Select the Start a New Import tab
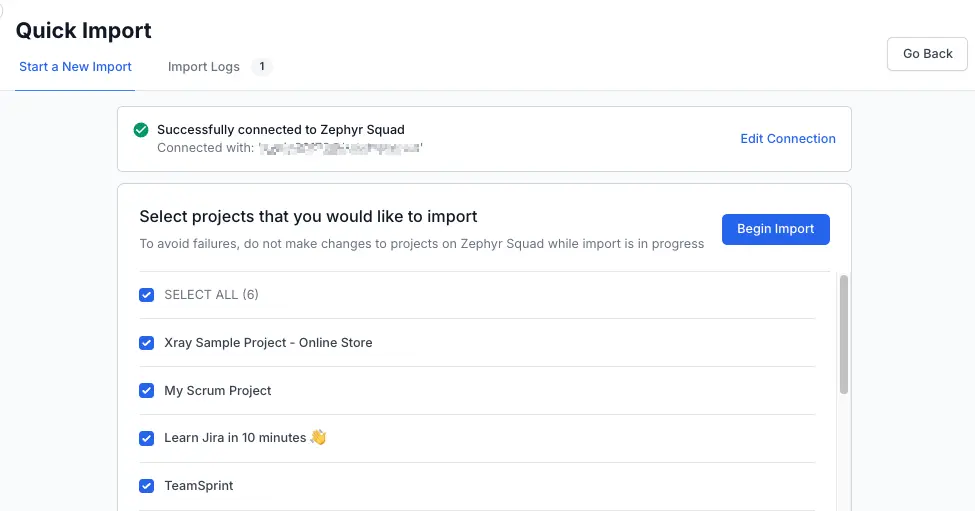Screen dimensions: 975x511 (x=75, y=67)
